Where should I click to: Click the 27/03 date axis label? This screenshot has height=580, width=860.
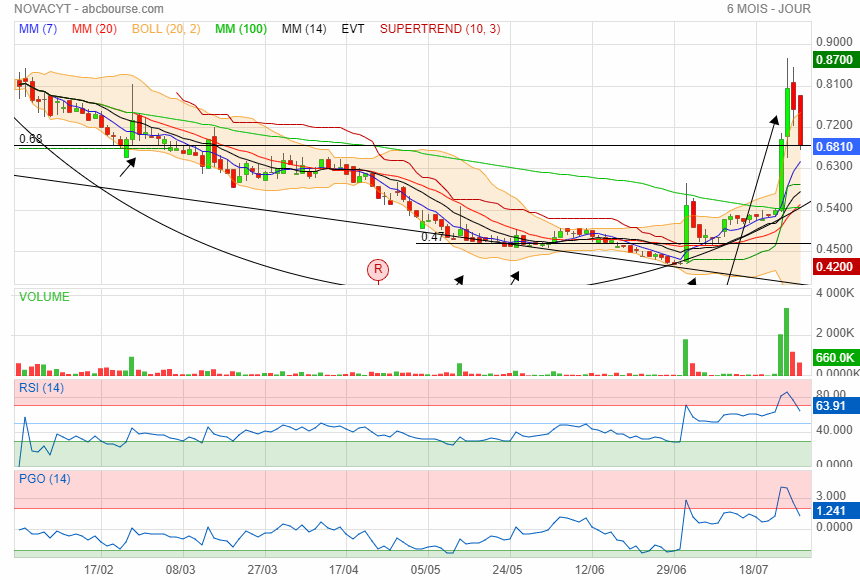click(262, 570)
